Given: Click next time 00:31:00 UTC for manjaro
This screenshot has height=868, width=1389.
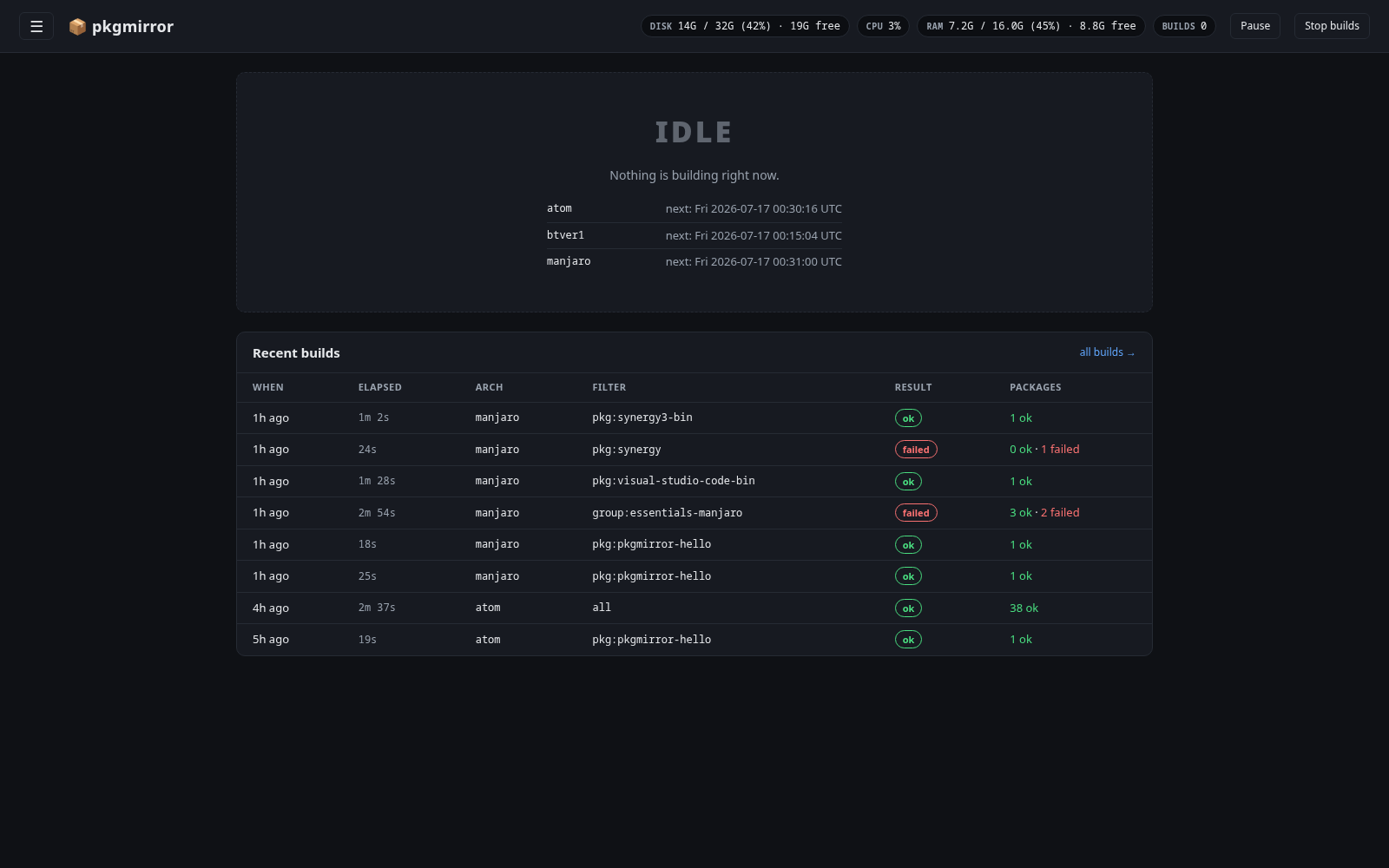Looking at the screenshot, I should pos(754,261).
